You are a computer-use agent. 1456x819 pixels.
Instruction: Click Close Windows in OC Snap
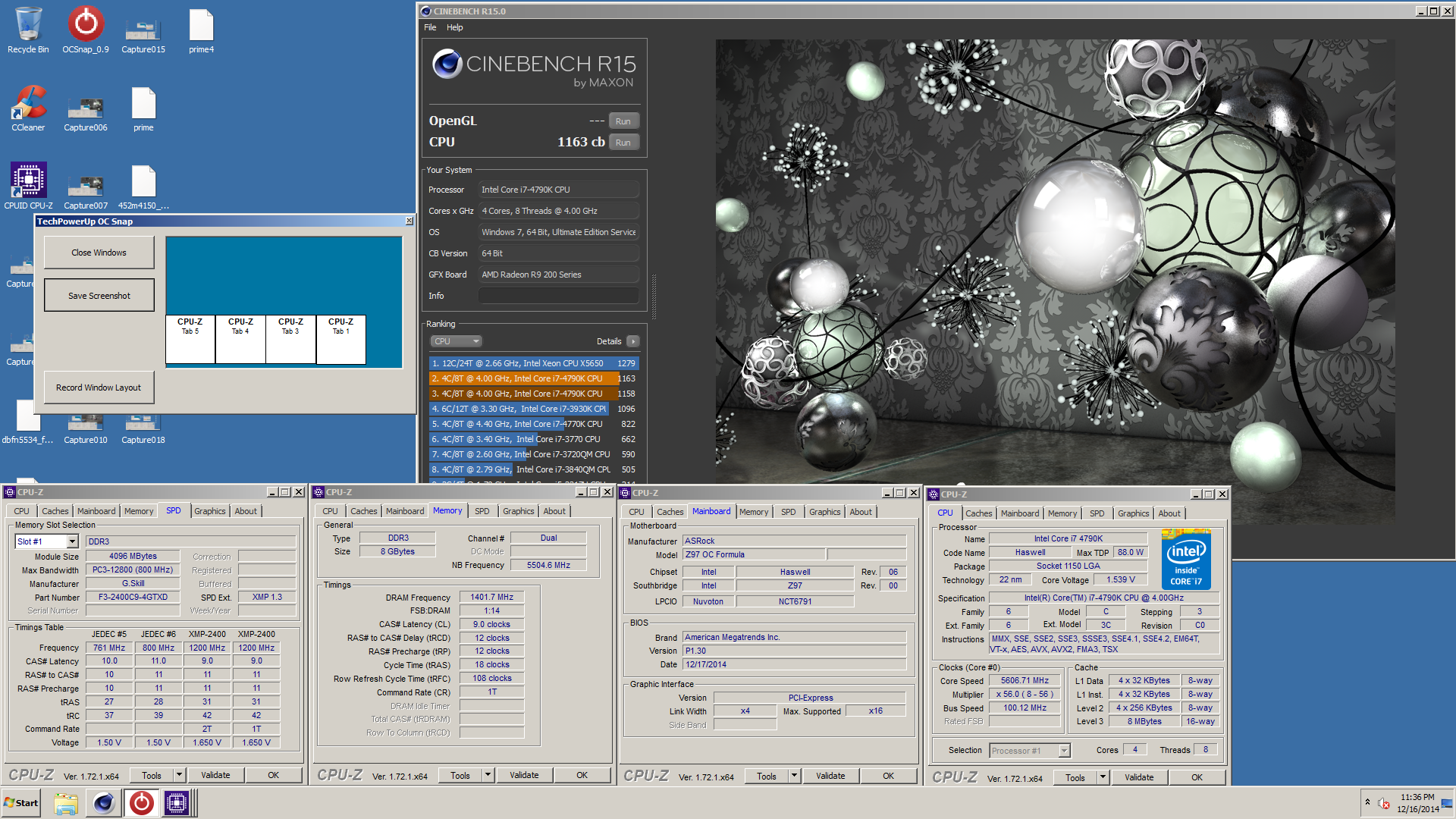(99, 253)
